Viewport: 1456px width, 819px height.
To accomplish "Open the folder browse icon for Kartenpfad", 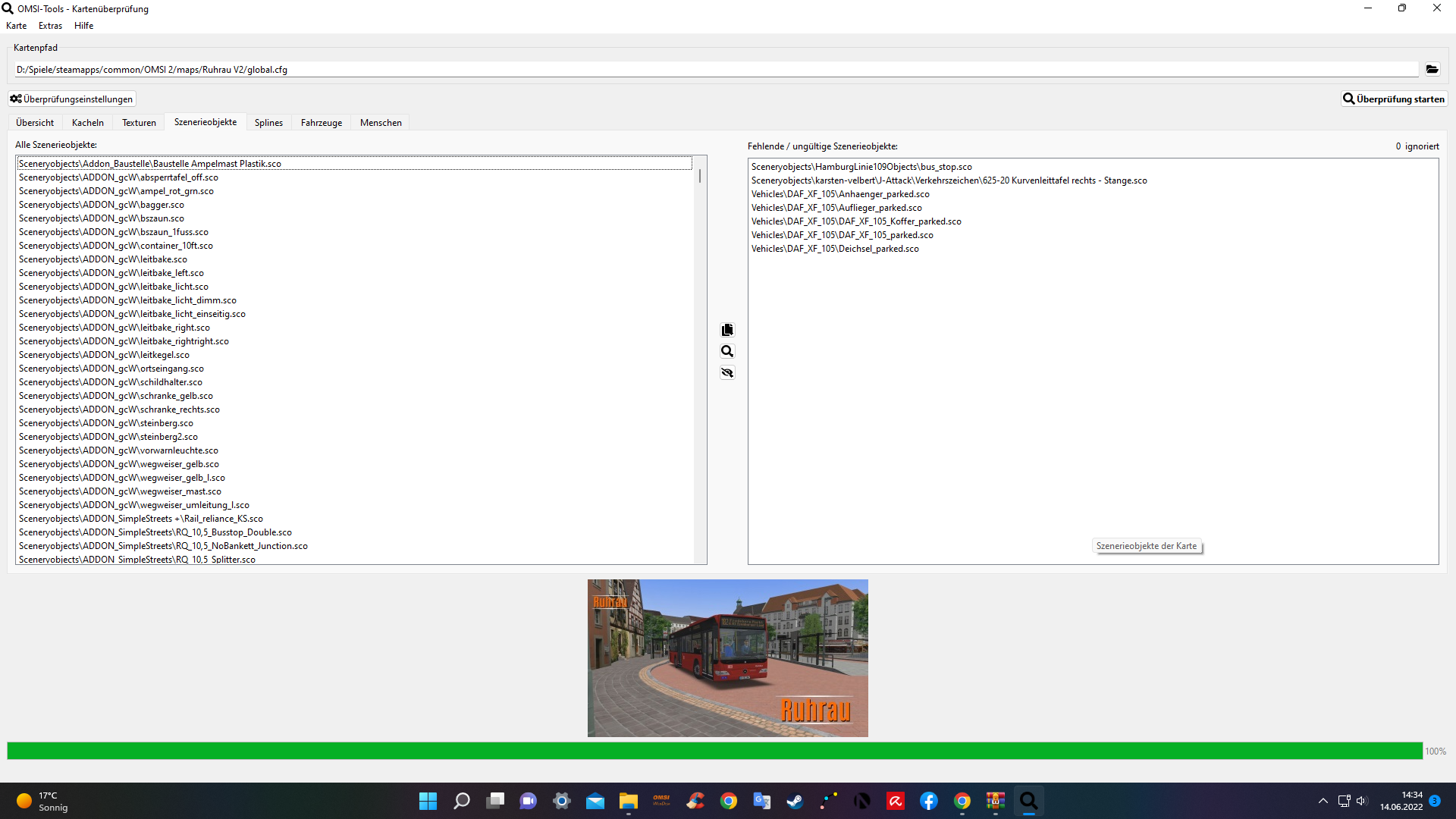I will coord(1432,69).
